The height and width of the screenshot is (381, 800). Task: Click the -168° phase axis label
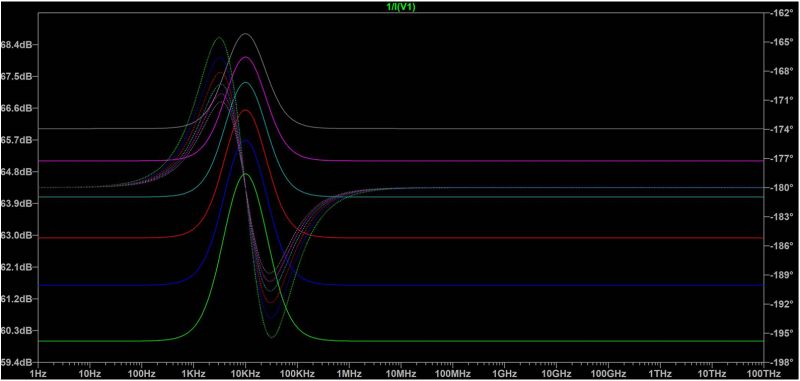click(781, 71)
